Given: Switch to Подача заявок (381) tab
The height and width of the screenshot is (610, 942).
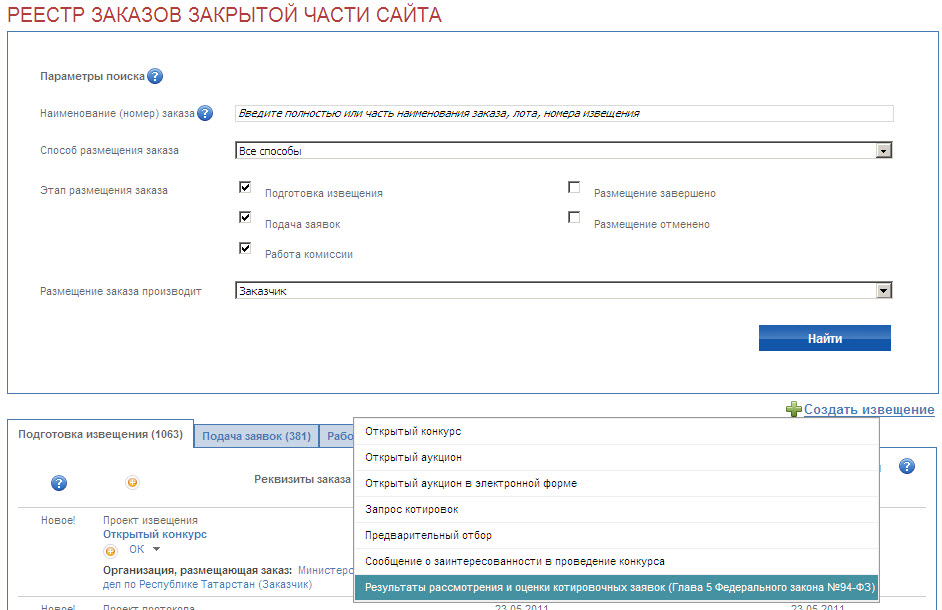Looking at the screenshot, I should (257, 436).
